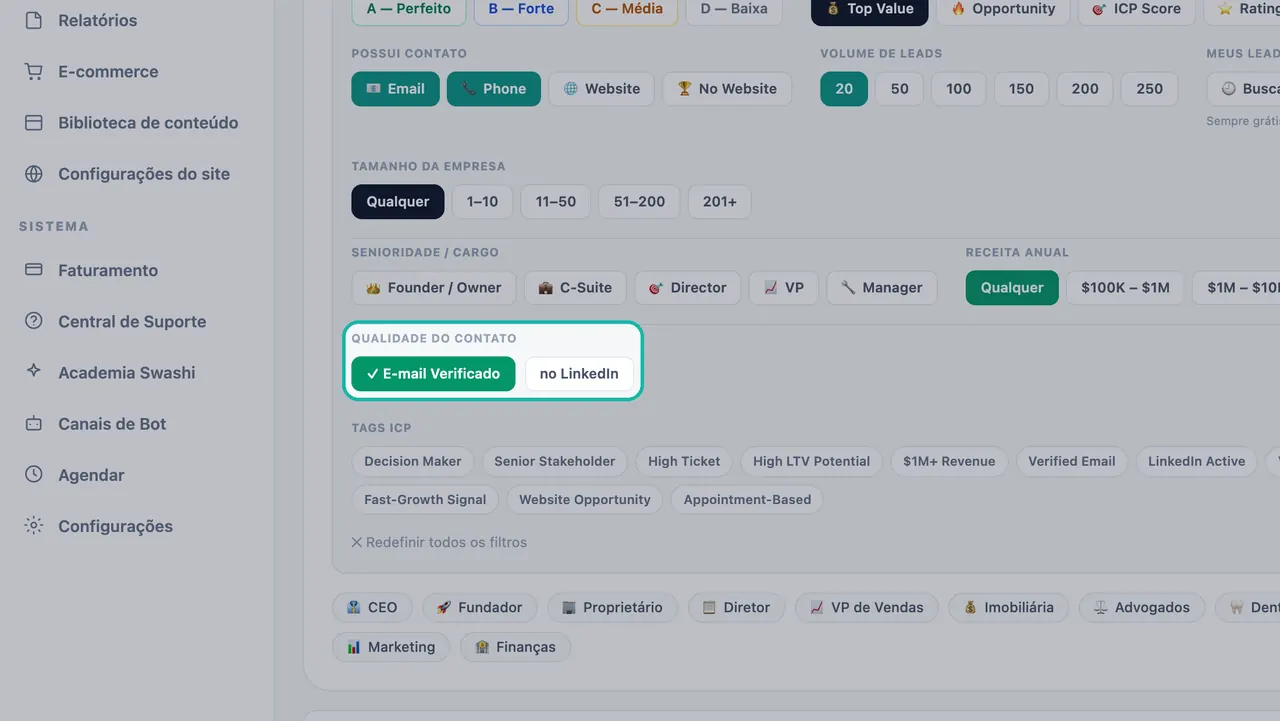Viewport: 1280px width, 721px height.
Task: Click the Imobiliária quick search chip
Action: click(x=1008, y=607)
